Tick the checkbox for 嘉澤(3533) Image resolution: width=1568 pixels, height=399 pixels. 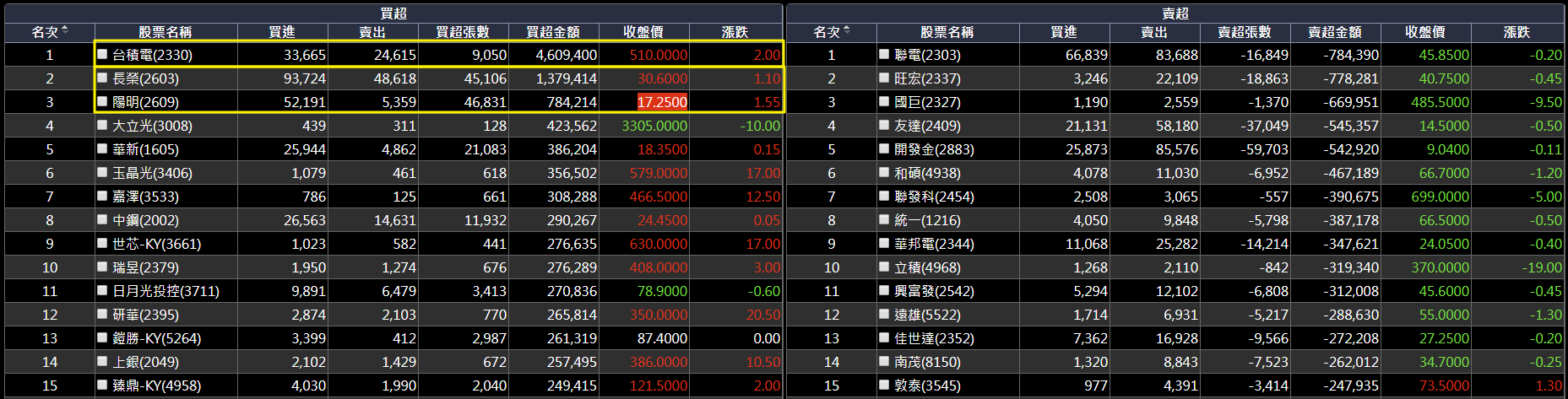pos(102,196)
